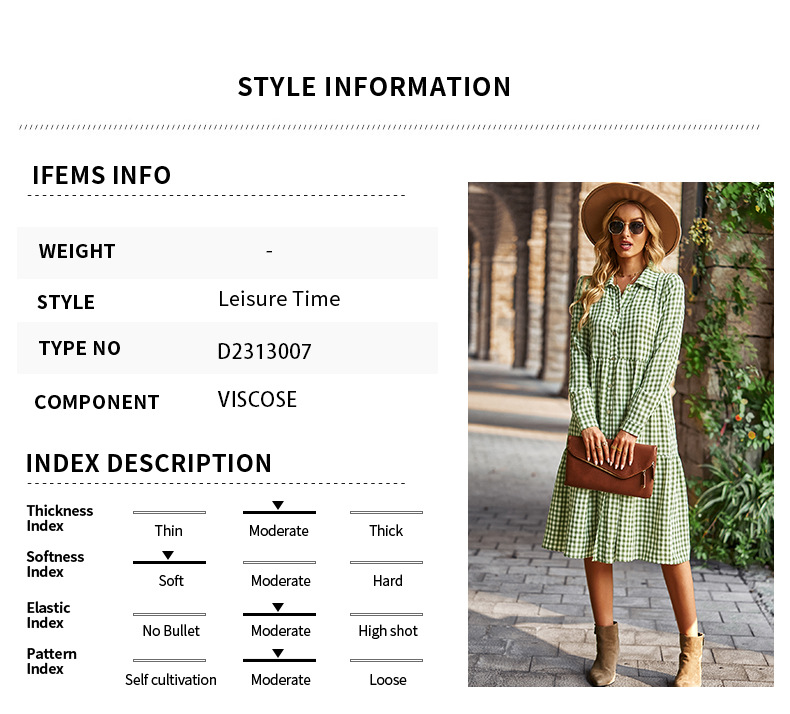The height and width of the screenshot is (714, 790).
Task: Click the Soft option text
Action: point(171,580)
